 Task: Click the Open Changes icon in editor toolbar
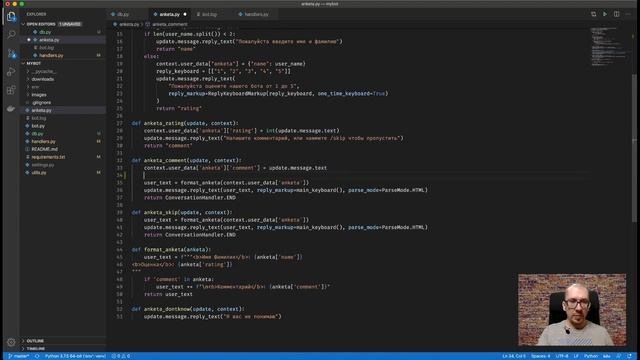click(593, 14)
